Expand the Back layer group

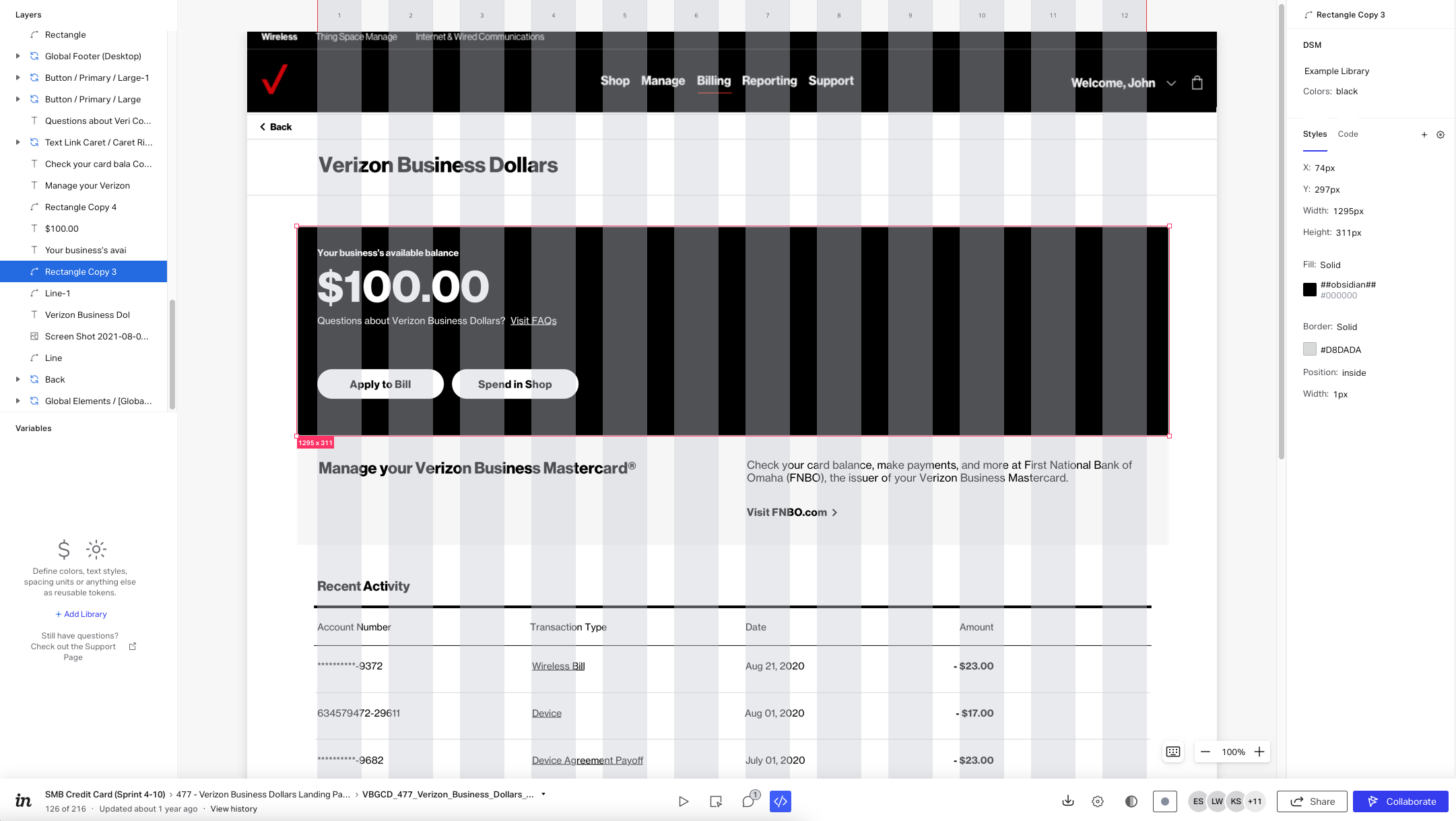click(x=18, y=379)
